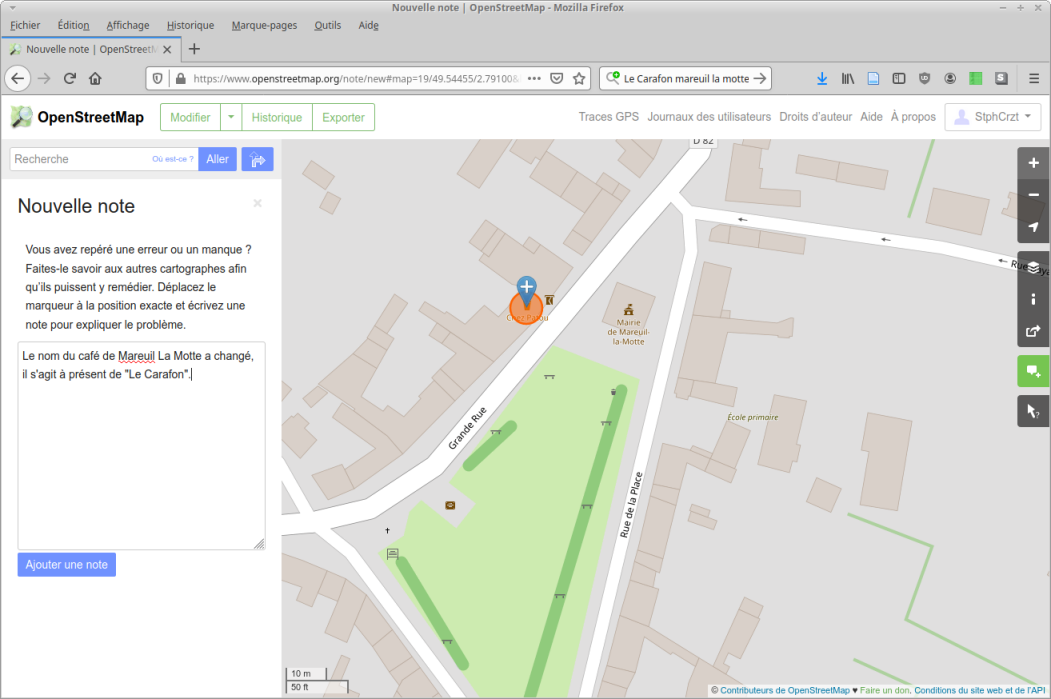Click the Recherche search field

pos(80,159)
